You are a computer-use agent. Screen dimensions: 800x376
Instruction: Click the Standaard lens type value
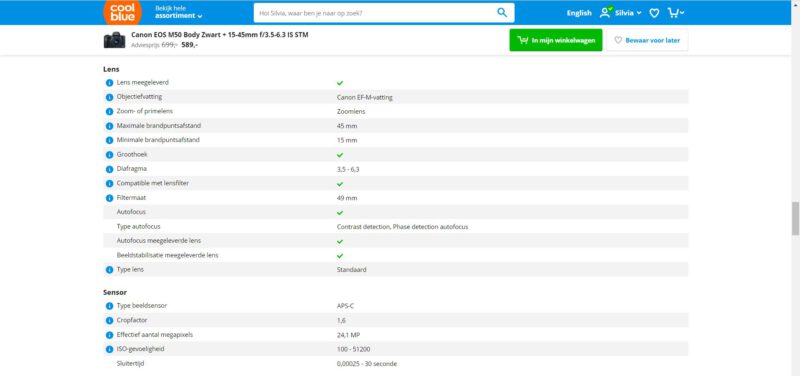(x=352, y=270)
